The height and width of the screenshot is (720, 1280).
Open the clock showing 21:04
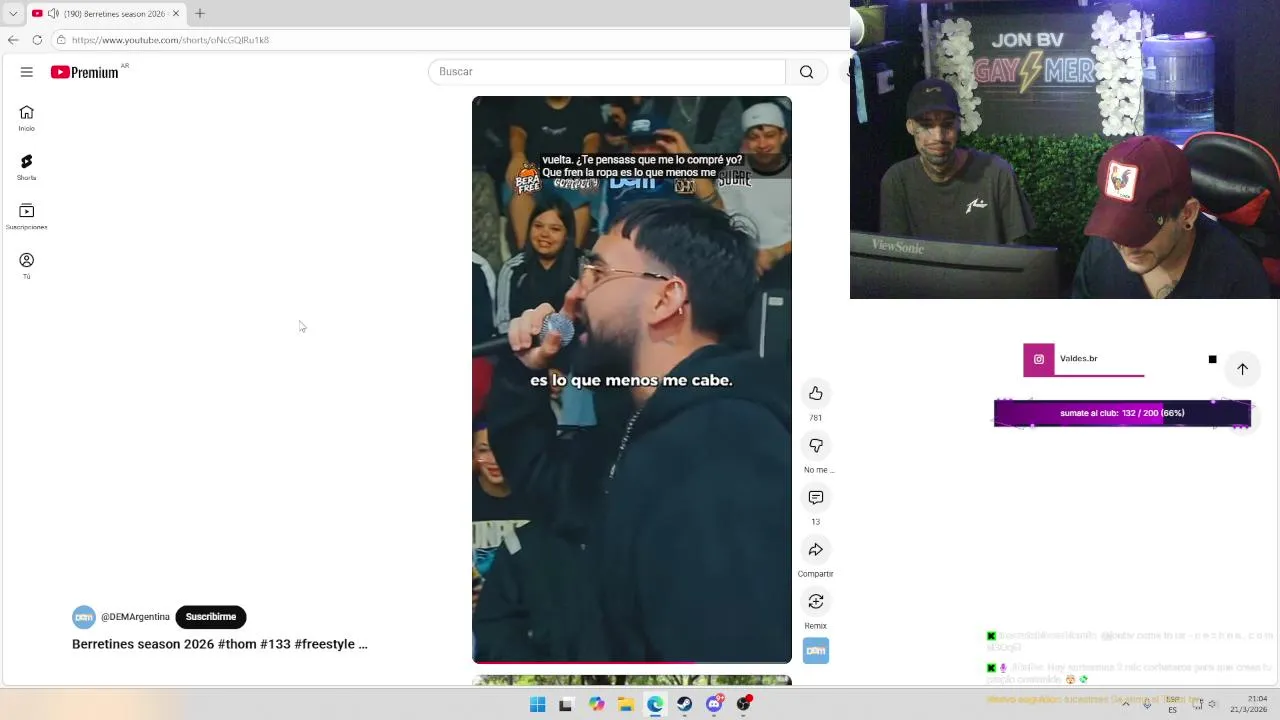(1248, 704)
